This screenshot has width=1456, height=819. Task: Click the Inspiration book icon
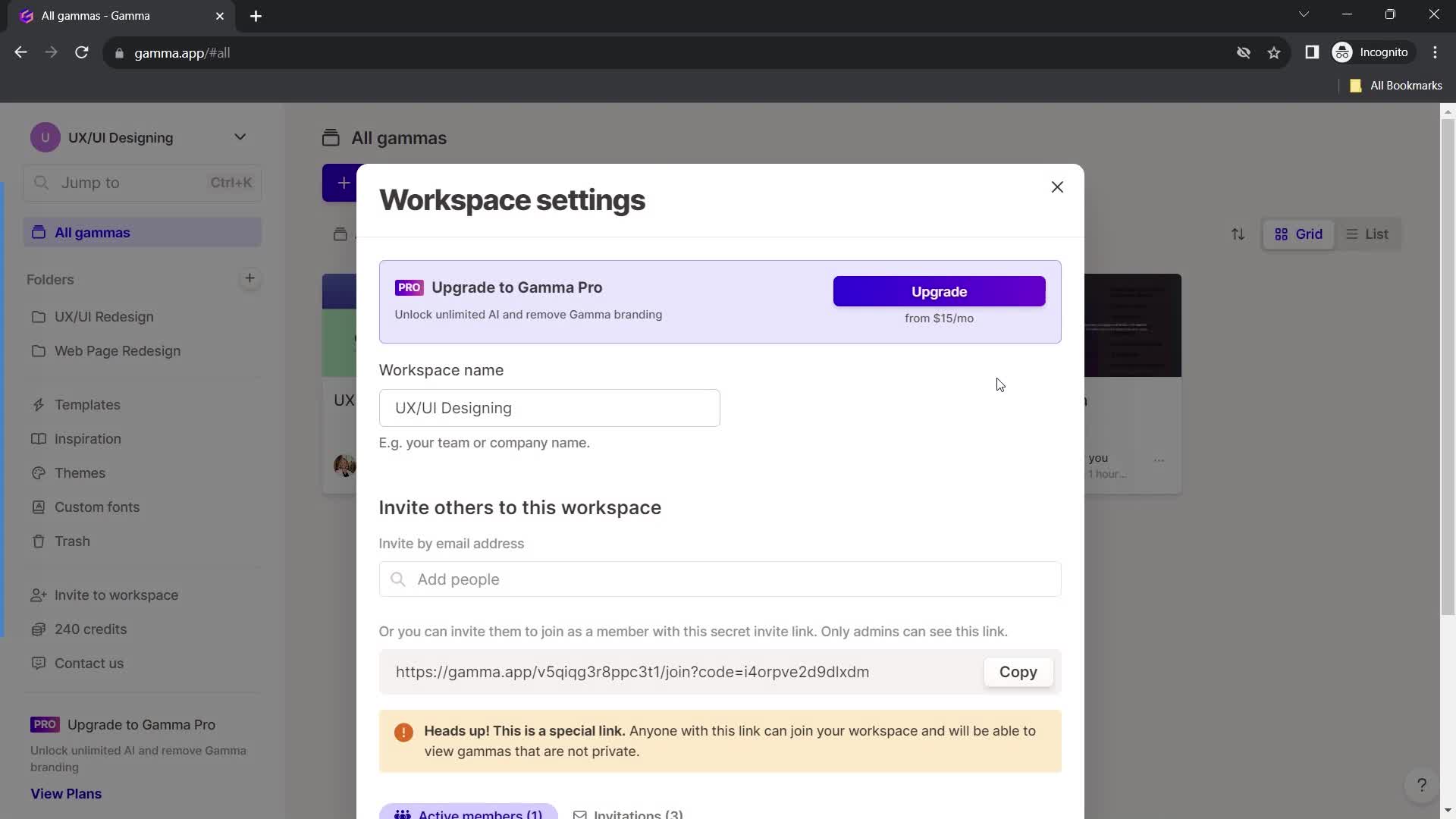point(39,439)
